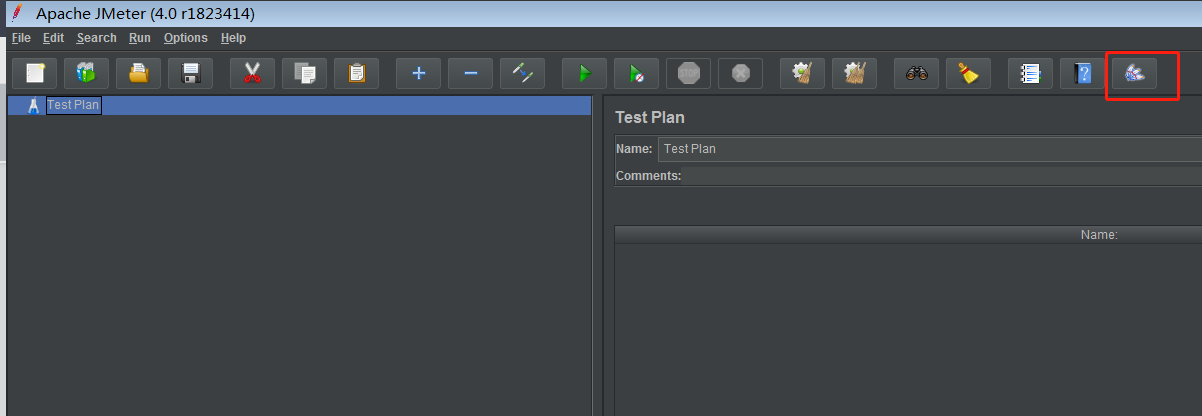Start the test with green arrow
The width and height of the screenshot is (1202, 416).
tap(584, 73)
